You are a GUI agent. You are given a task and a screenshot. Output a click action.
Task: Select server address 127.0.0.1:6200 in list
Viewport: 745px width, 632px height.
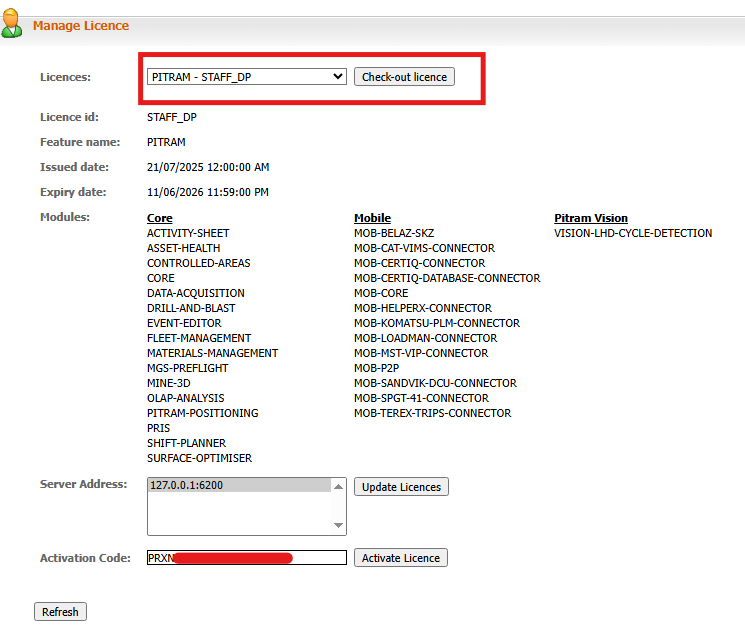point(239,486)
